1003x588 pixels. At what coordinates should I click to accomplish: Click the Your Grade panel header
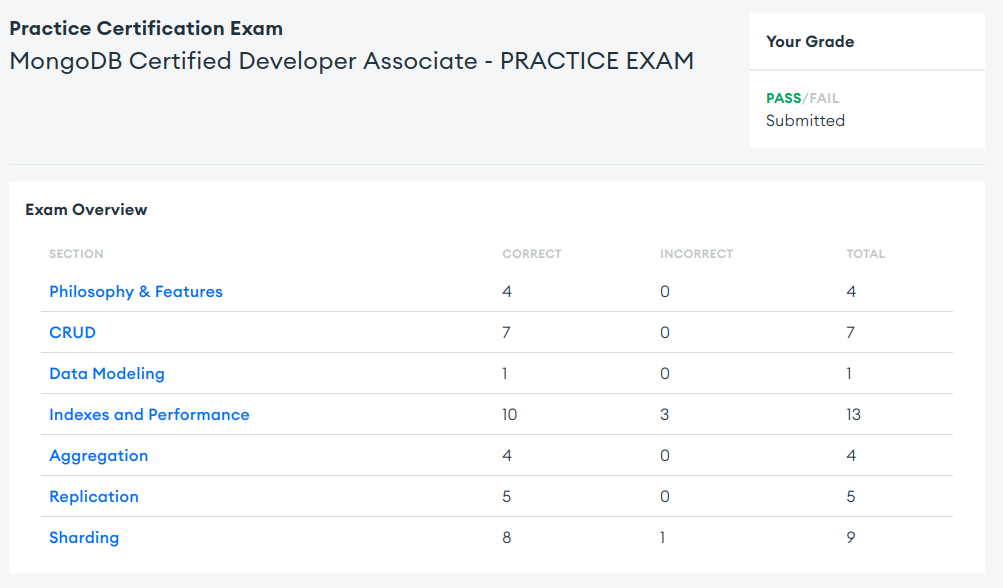(x=810, y=41)
